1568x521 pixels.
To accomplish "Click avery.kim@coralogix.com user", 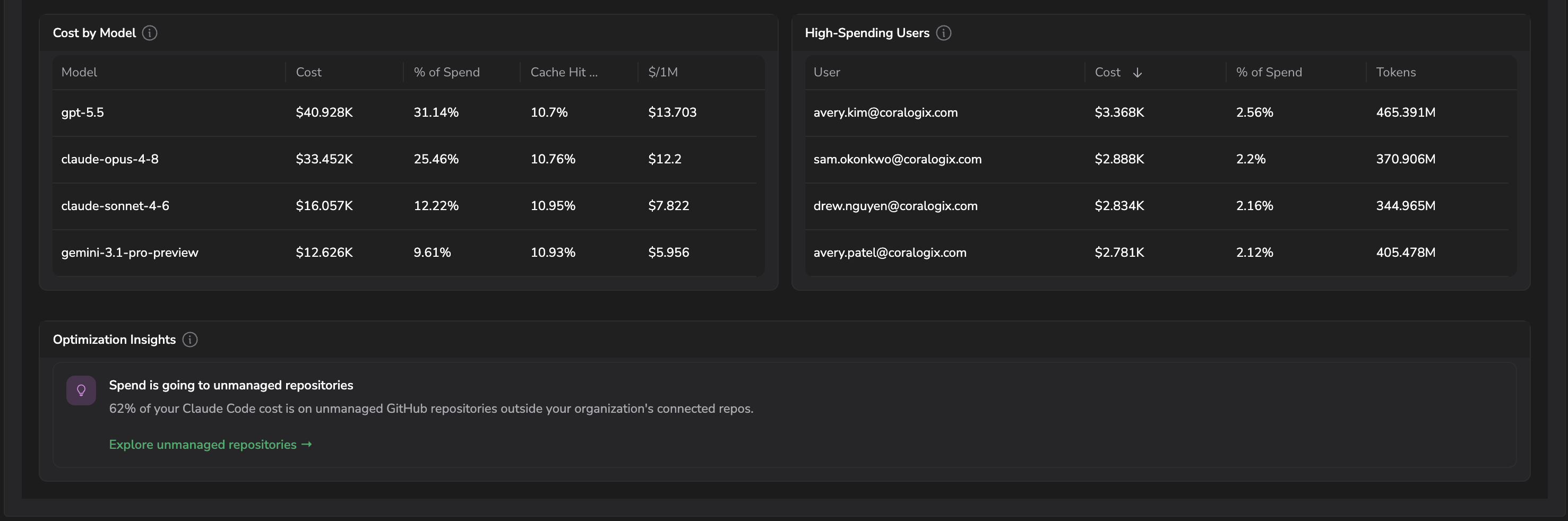I will (886, 112).
